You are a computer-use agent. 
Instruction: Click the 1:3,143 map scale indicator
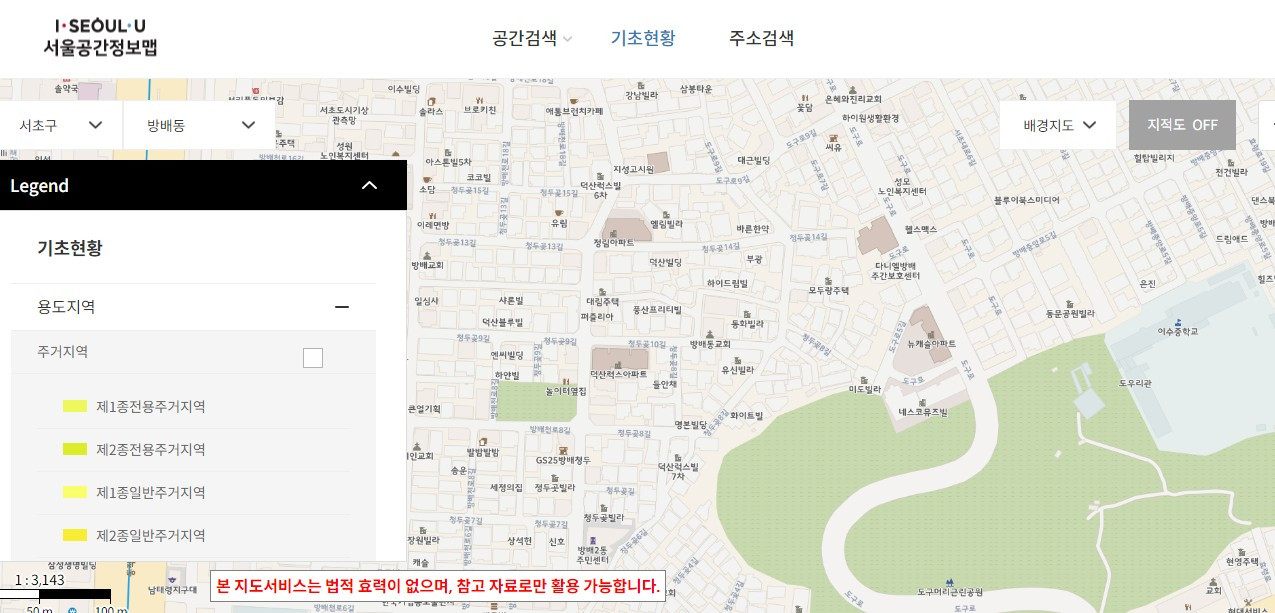40,580
